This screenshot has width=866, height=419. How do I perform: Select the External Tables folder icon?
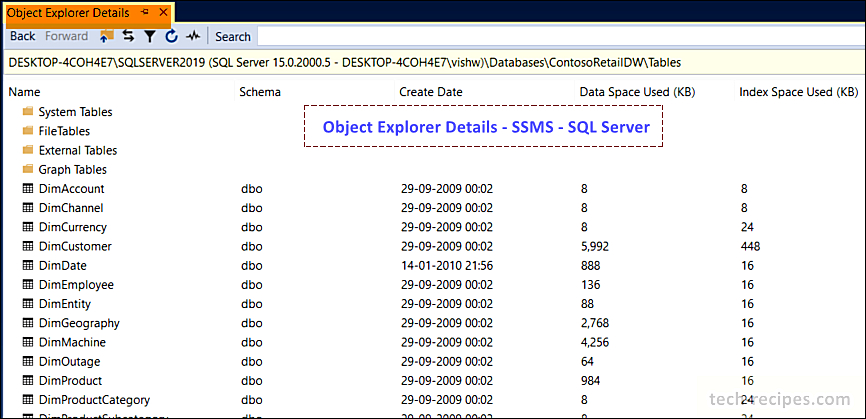click(28, 150)
